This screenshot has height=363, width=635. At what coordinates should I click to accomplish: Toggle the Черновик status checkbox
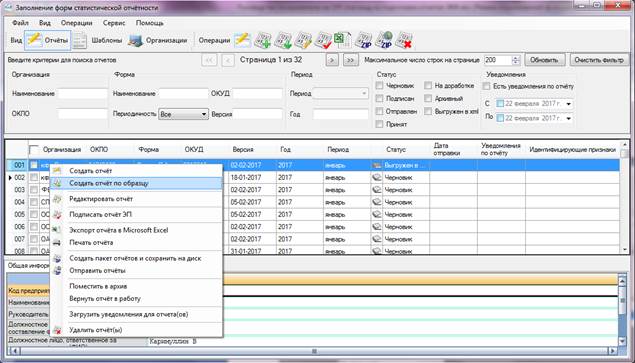coord(379,85)
